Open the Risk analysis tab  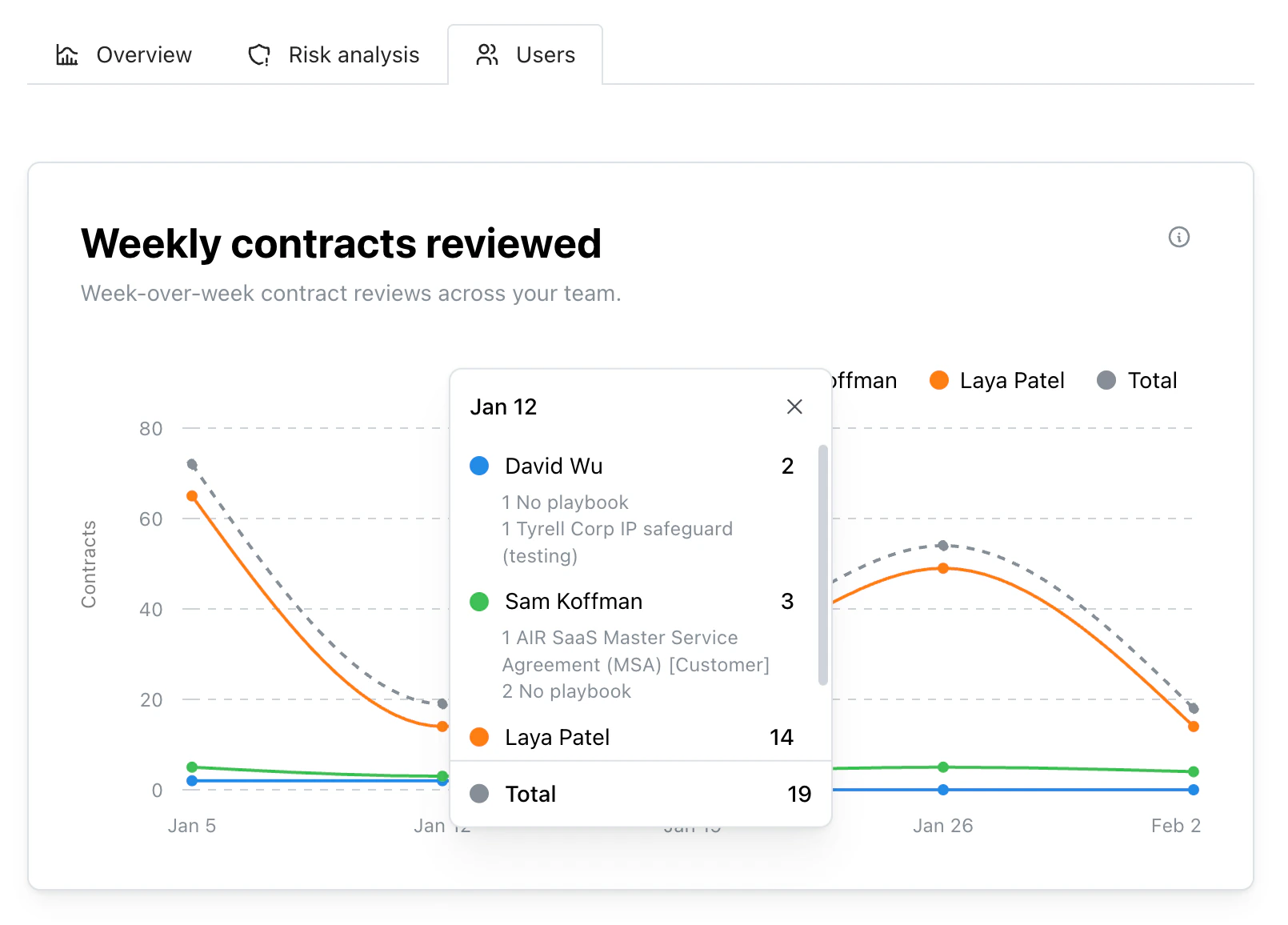click(x=354, y=54)
